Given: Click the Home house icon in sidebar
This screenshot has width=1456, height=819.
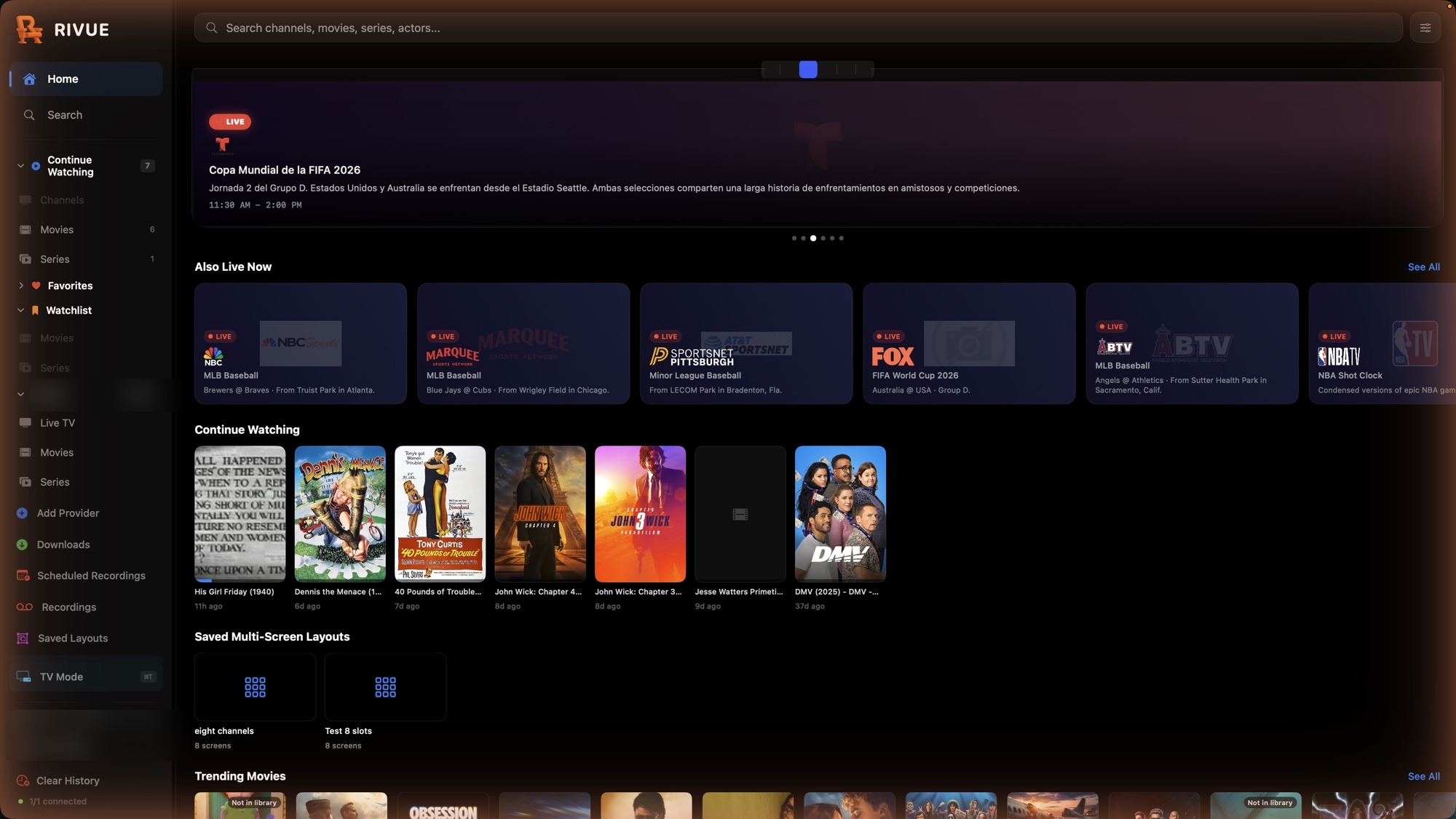Looking at the screenshot, I should 29,79.
